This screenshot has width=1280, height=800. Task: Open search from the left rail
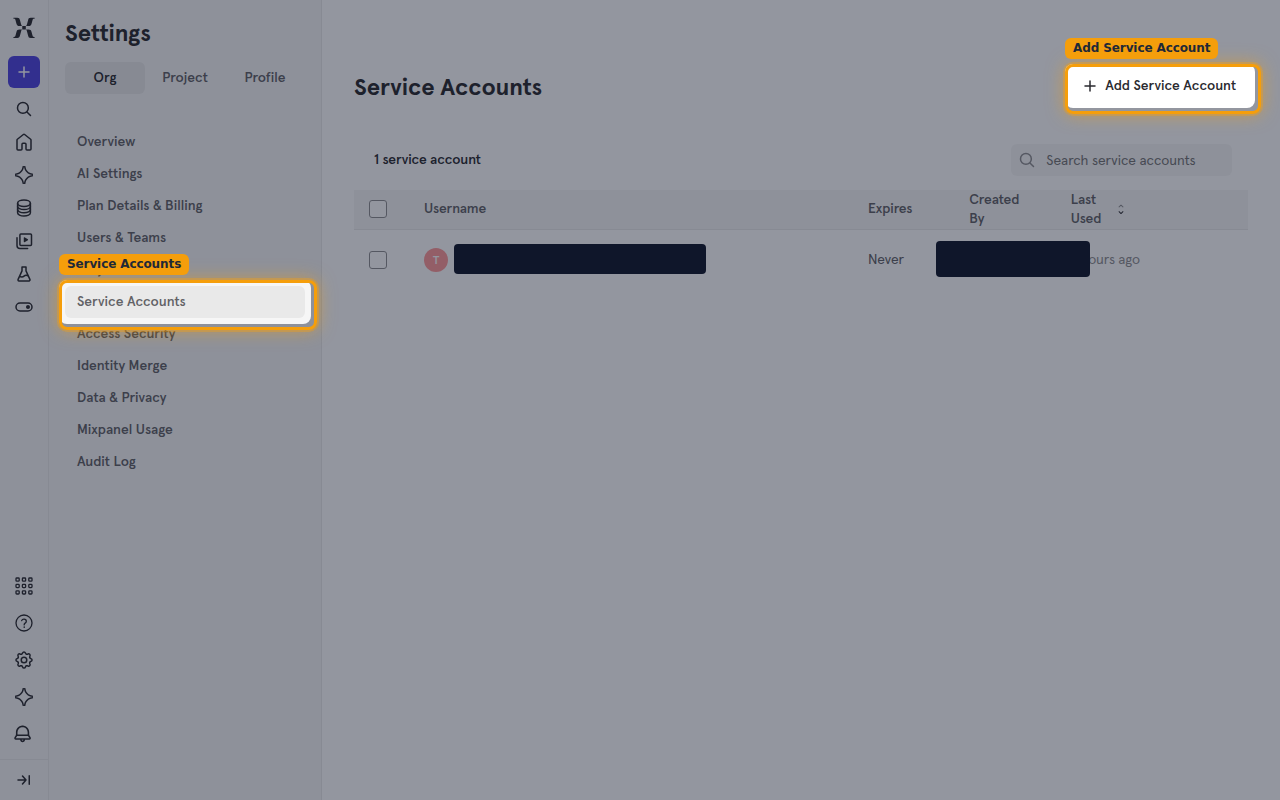pyautogui.click(x=24, y=109)
